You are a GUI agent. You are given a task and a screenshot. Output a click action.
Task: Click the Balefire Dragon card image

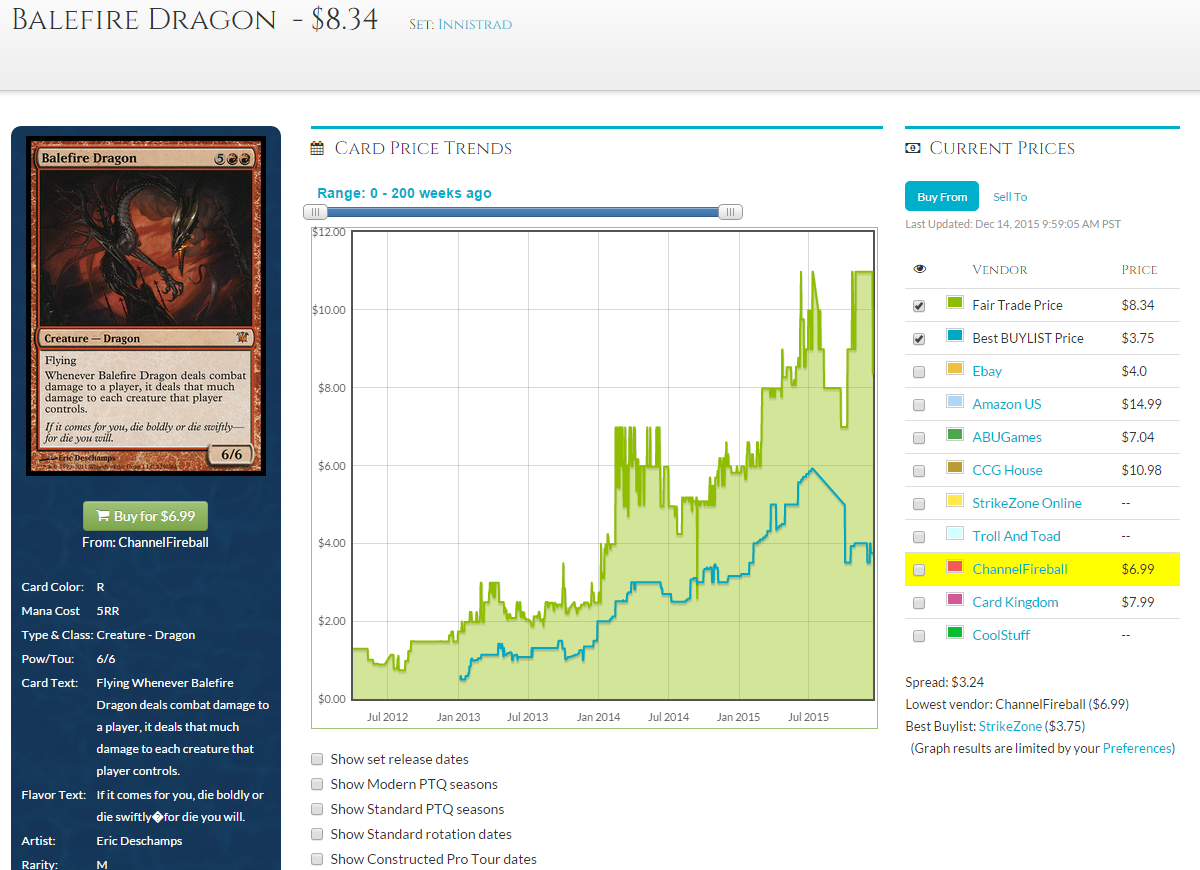click(x=146, y=306)
